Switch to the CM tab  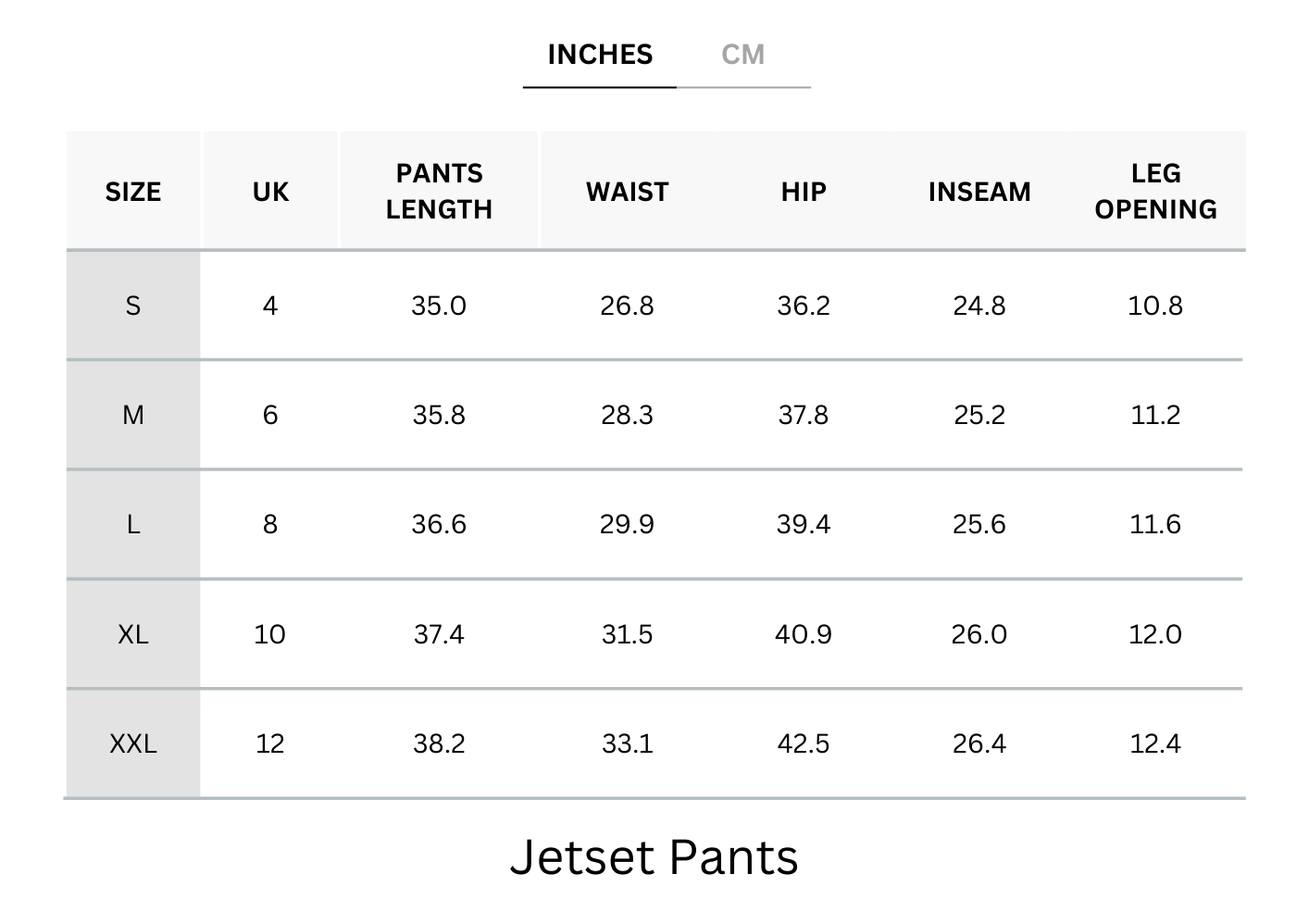(x=742, y=55)
